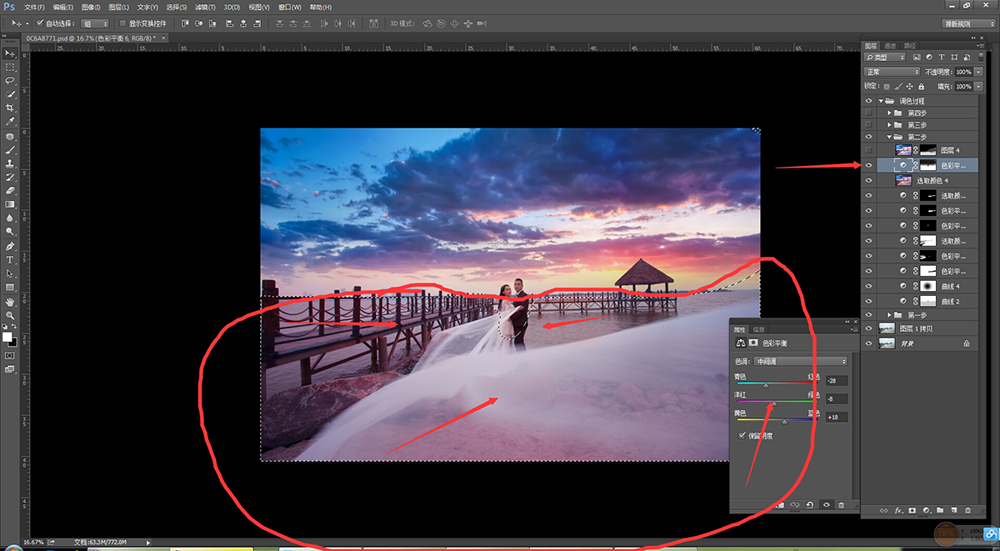Click the lock transparent pixels icon
Image resolution: width=1000 pixels, height=551 pixels.
click(886, 86)
